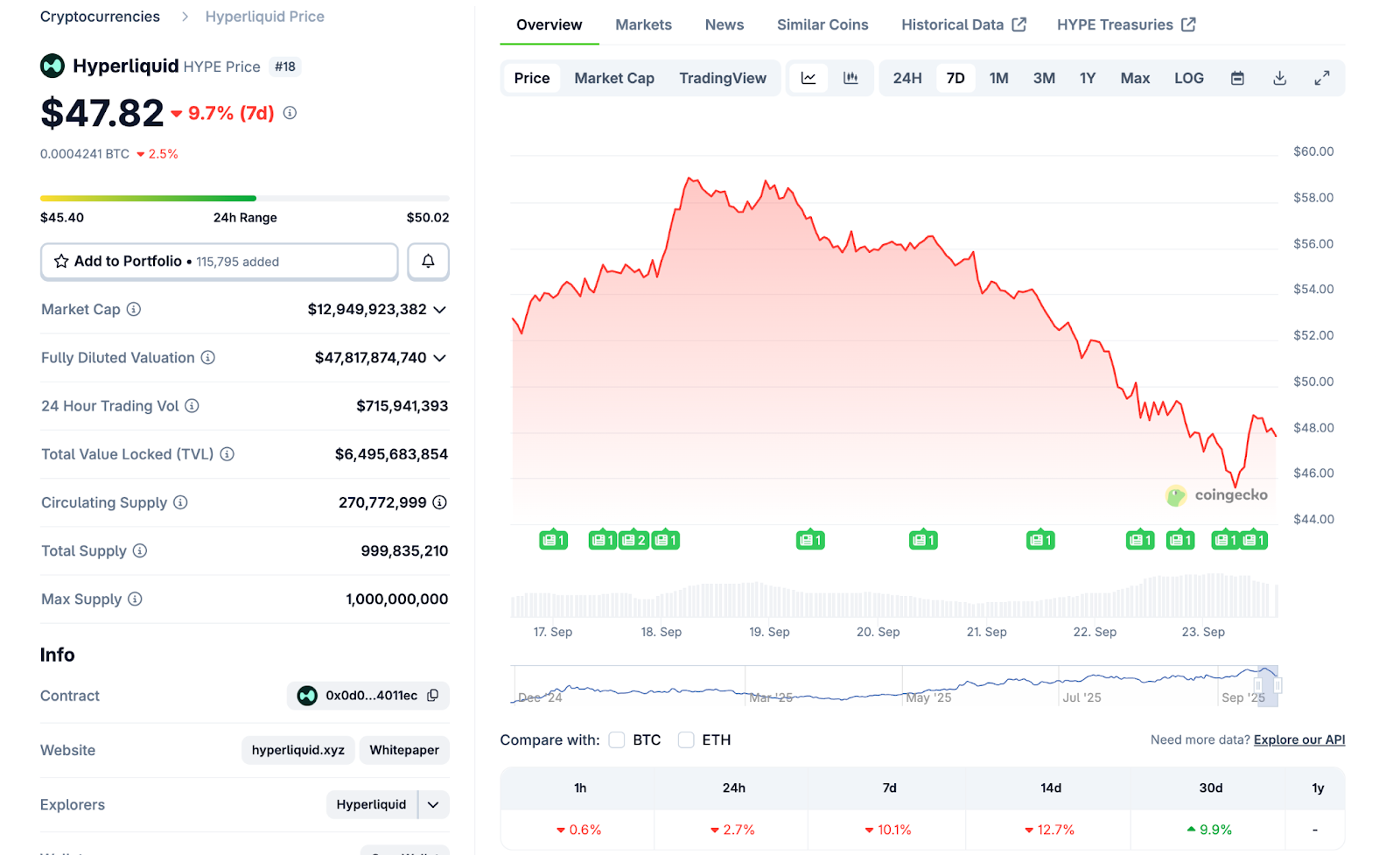Open the calendar date range picker
1400x855 pixels.
point(1237,79)
